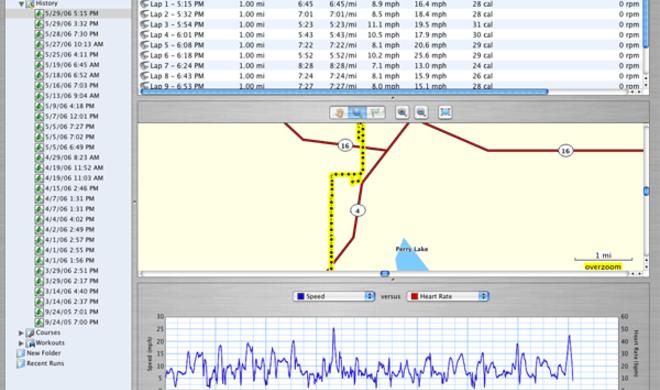Click the Lap 7 - 6:24 PM row icon
The width and height of the screenshot is (660, 390).
(x=144, y=66)
